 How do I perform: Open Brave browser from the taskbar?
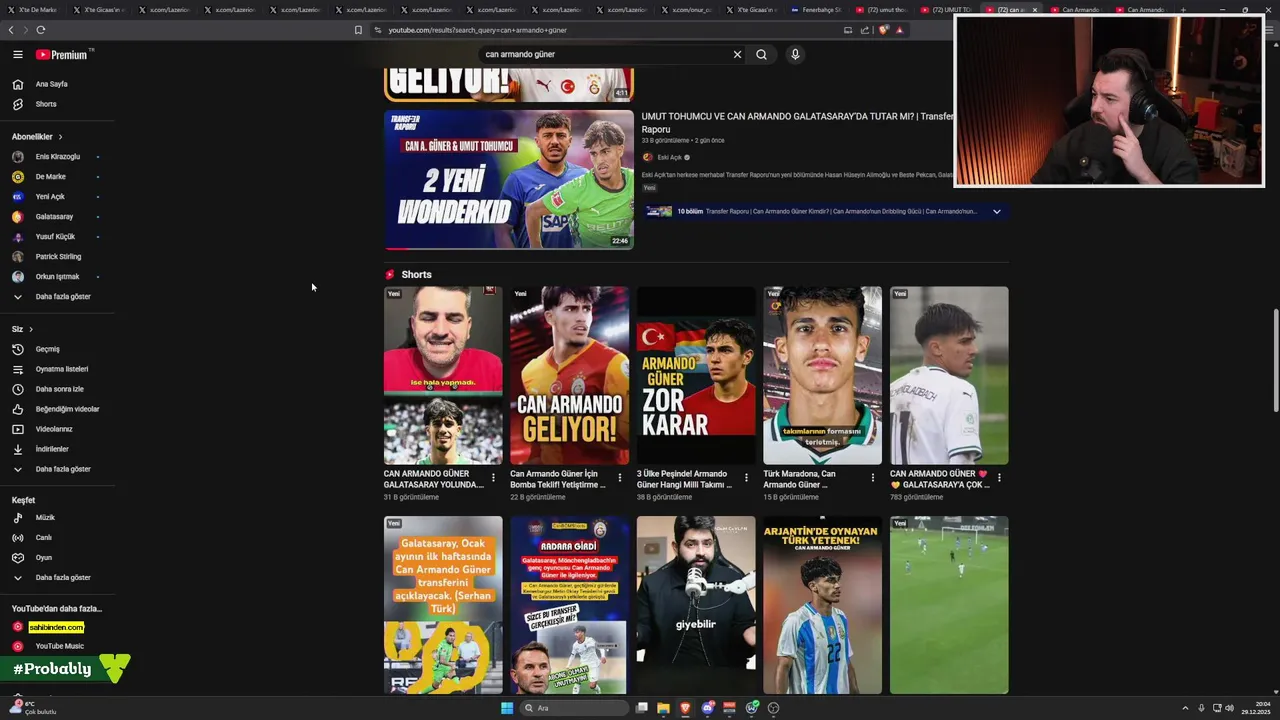[x=685, y=708]
